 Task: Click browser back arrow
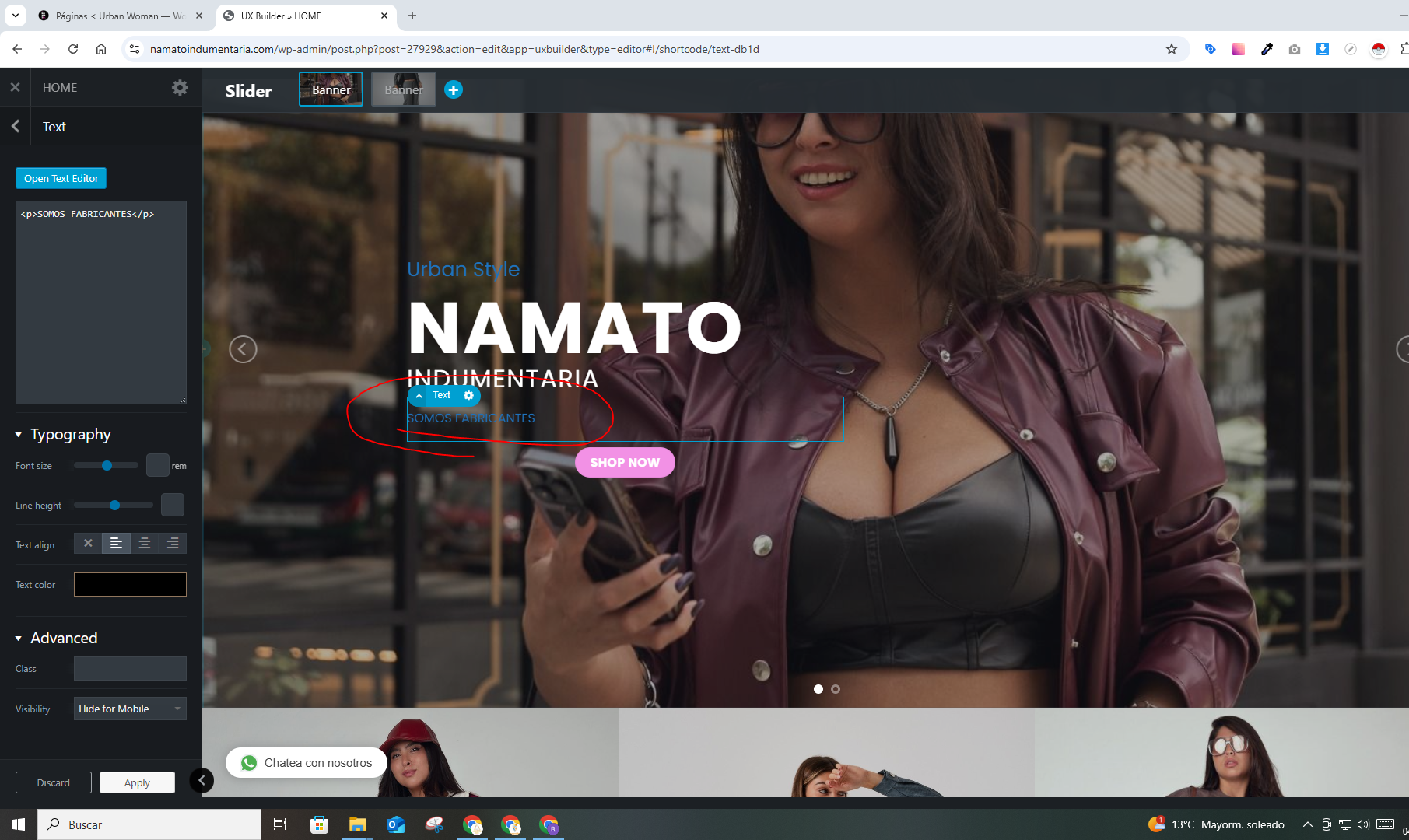(x=17, y=49)
